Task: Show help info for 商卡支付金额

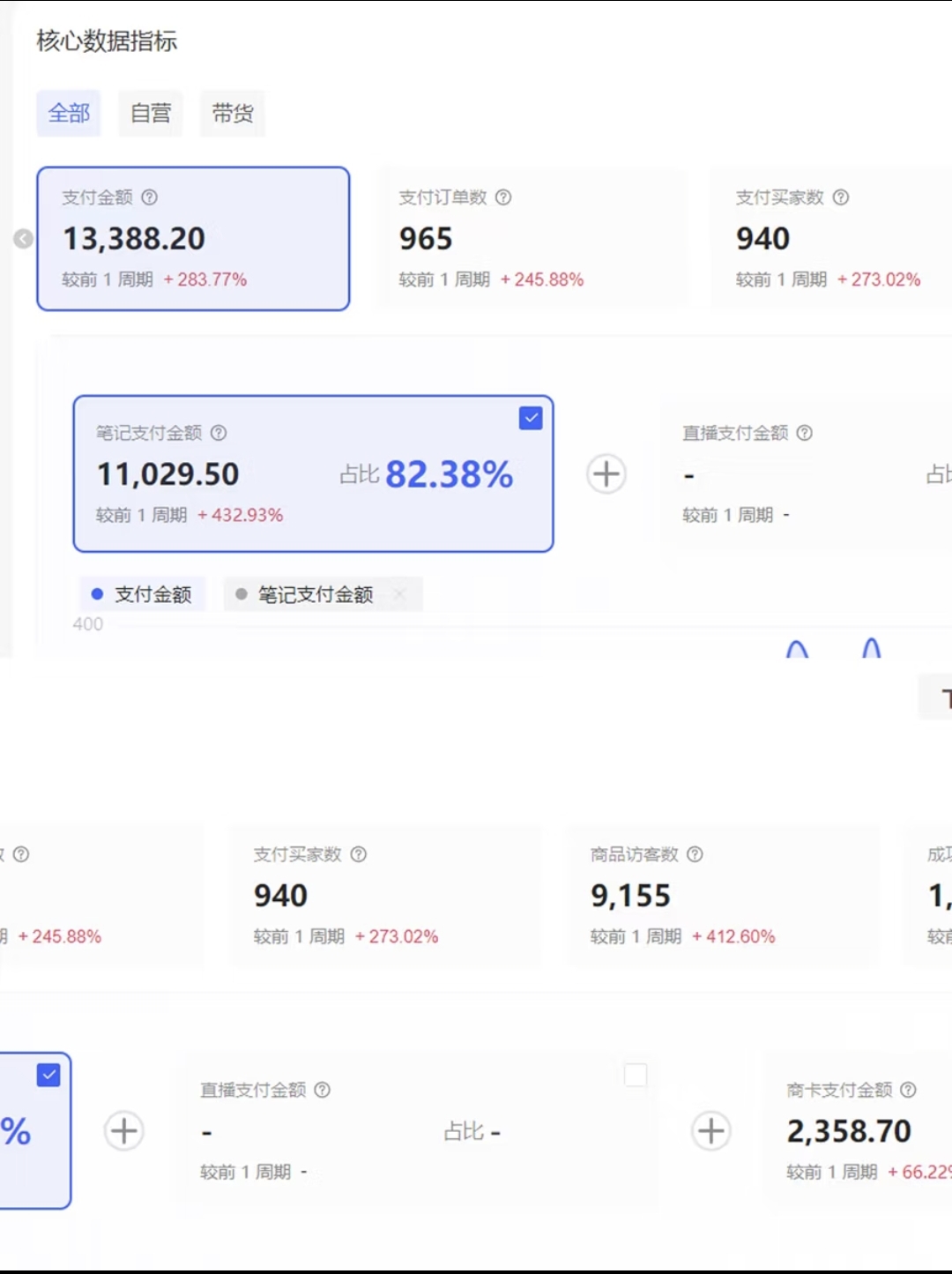Action: [x=908, y=1090]
